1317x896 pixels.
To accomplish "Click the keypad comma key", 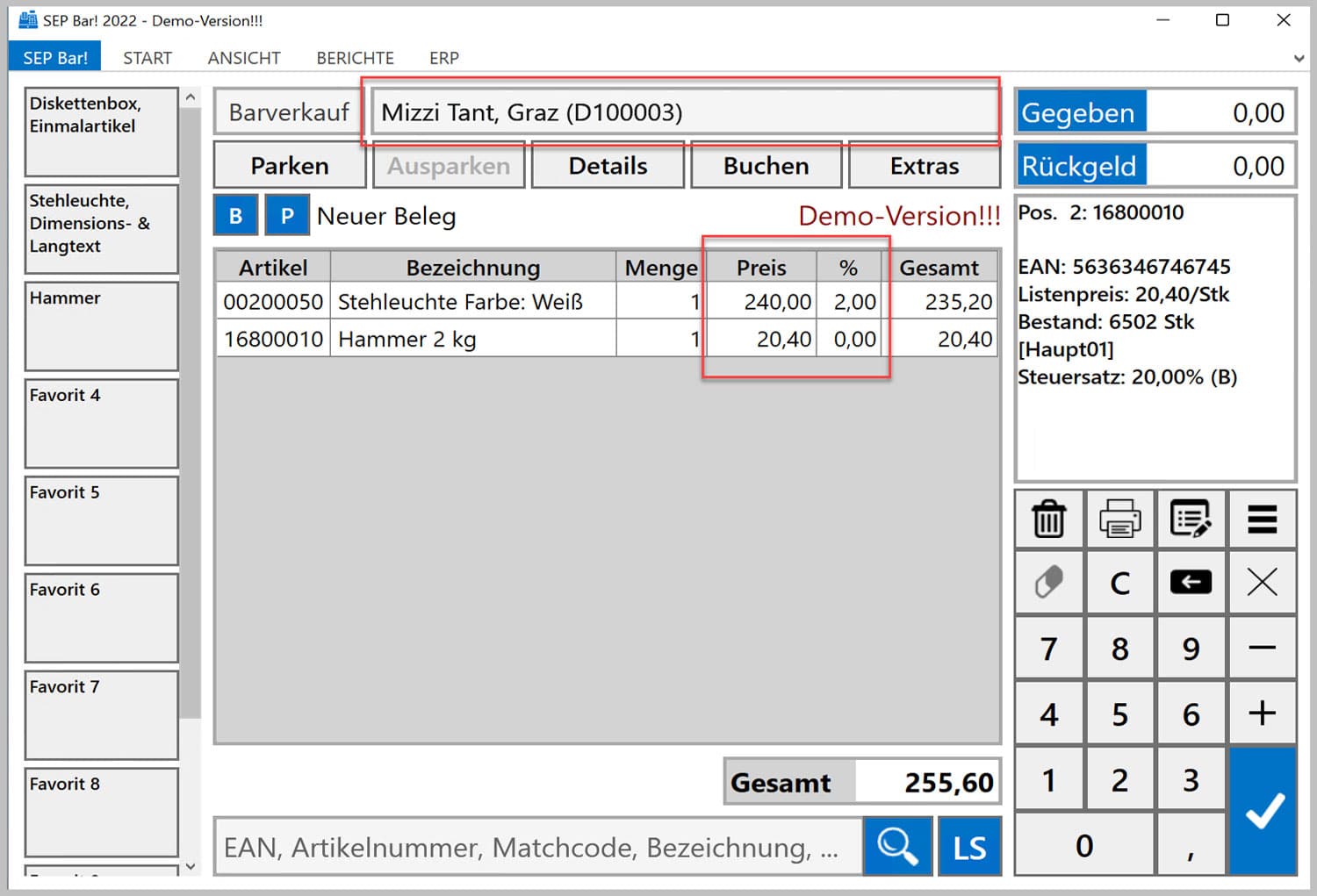I will coord(1191,845).
